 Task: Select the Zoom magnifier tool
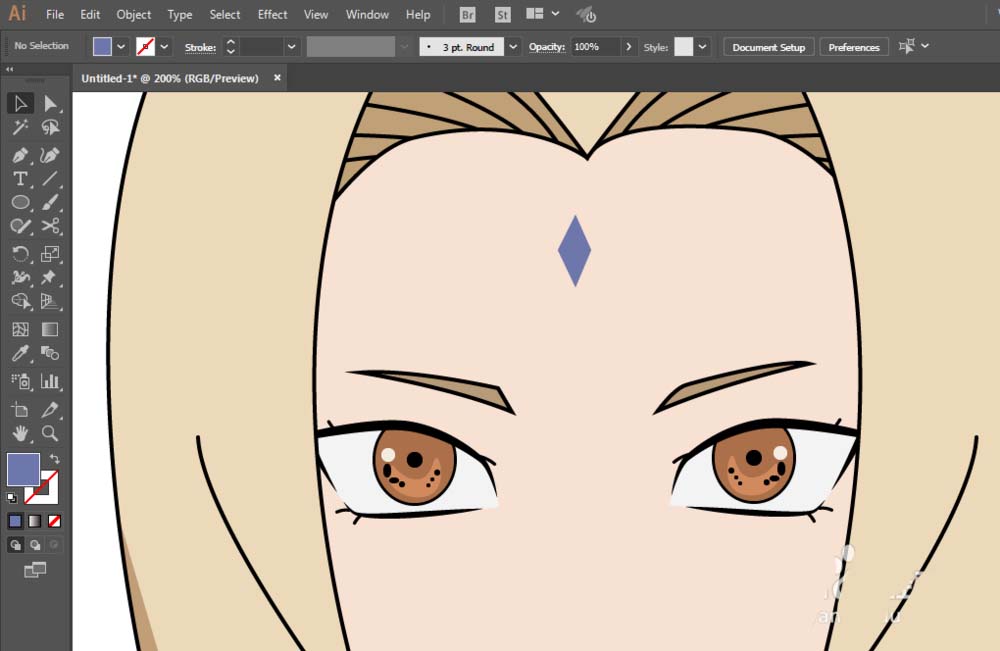point(50,434)
